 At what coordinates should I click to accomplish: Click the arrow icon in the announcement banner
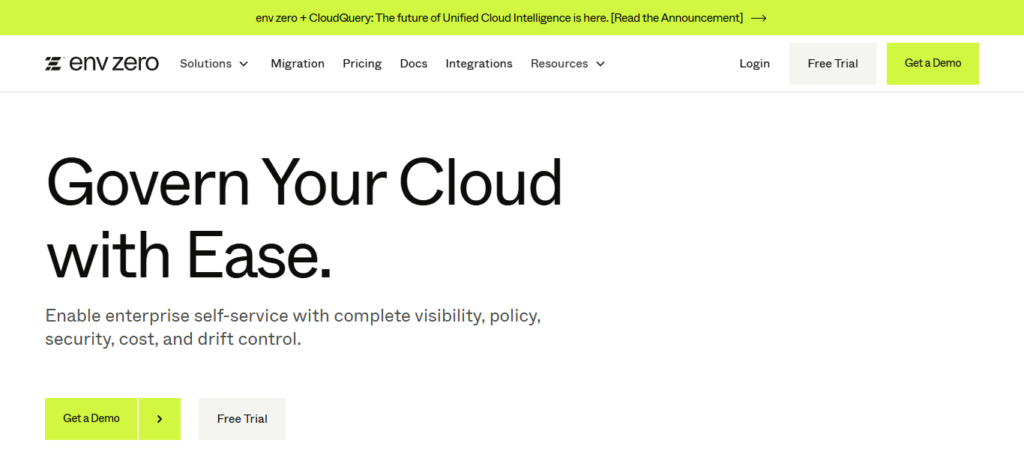point(759,18)
